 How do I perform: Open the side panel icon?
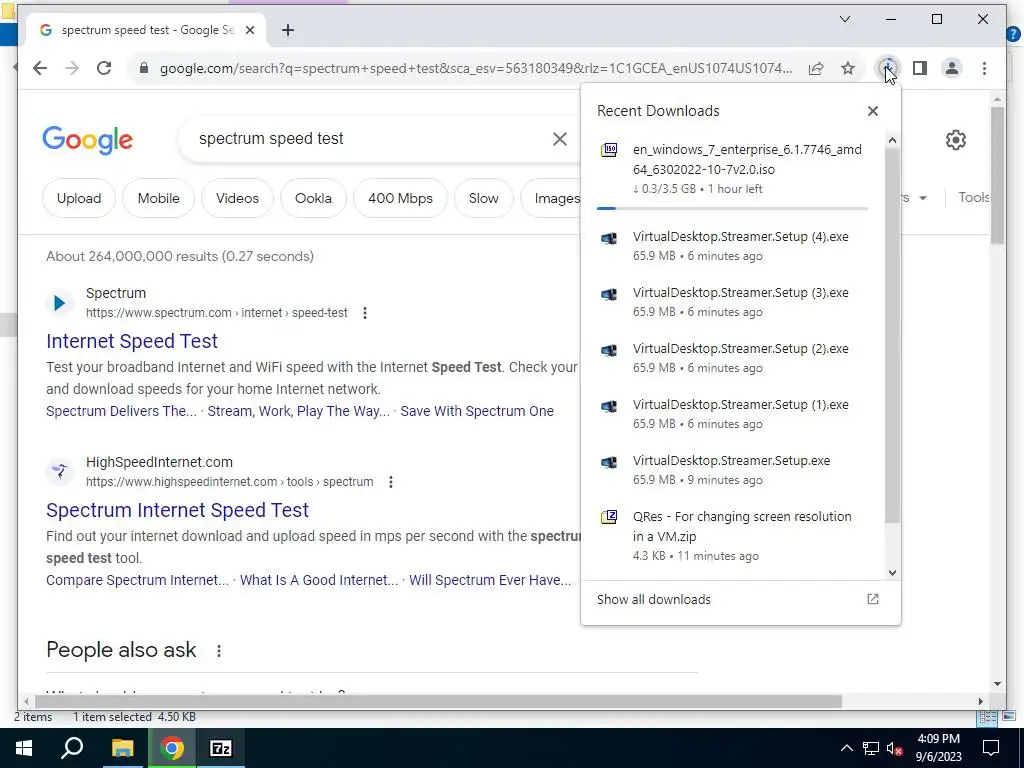coord(920,68)
